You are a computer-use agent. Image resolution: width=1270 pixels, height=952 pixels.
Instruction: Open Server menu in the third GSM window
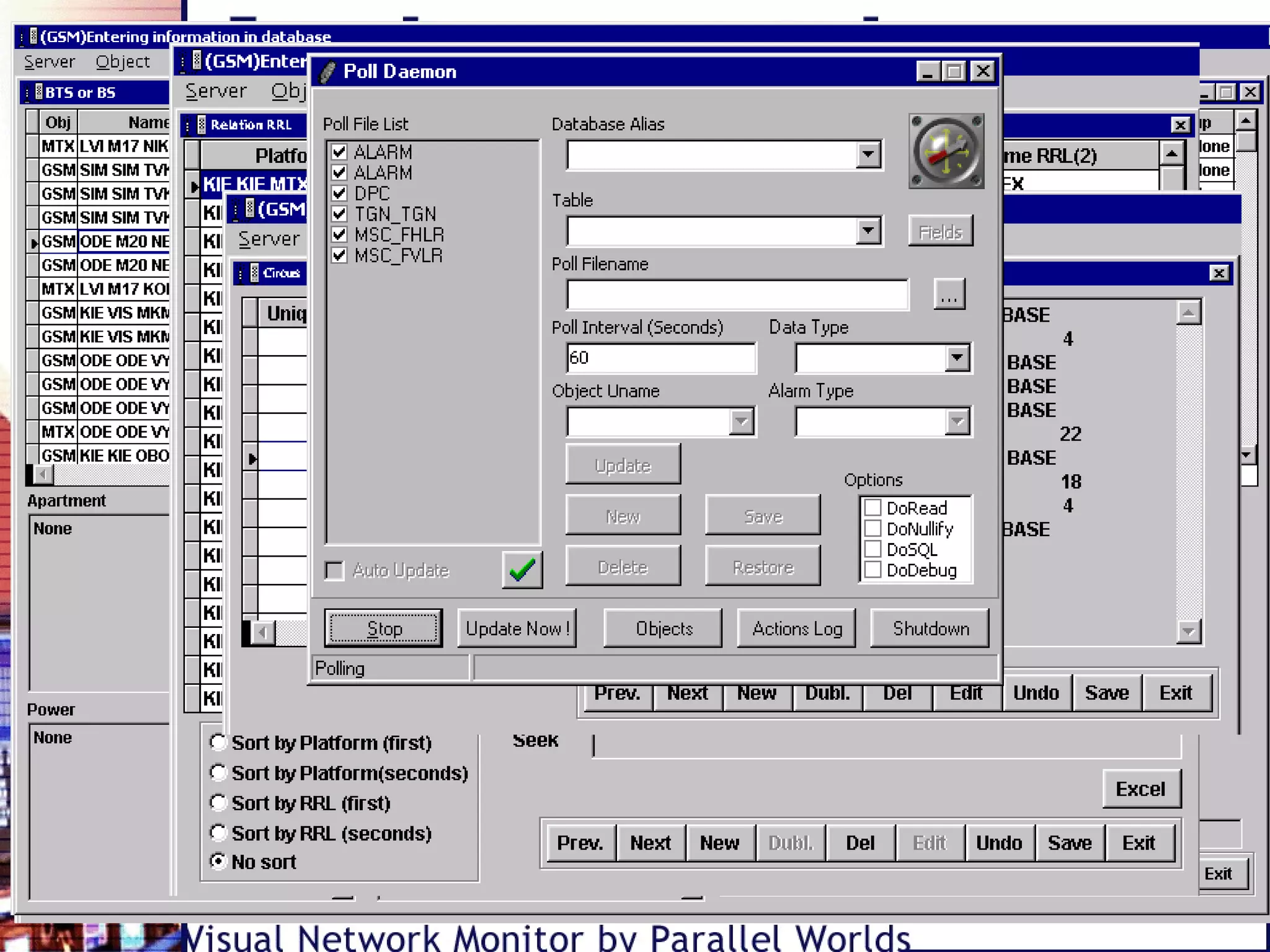[x=269, y=239]
